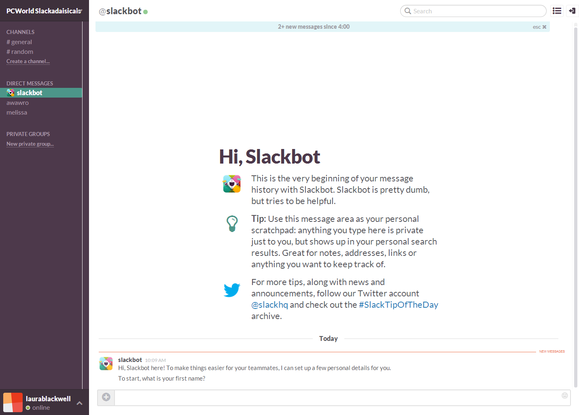The image size is (579, 415).
Task: Click the Twitter bird icon
Action: click(232, 290)
